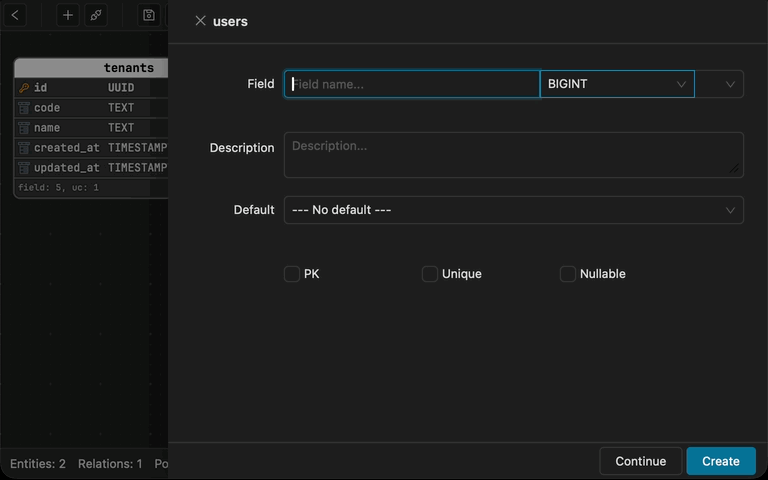Click Relations: 1 in status bar
This screenshot has width=768, height=480.
pyautogui.click(x=110, y=464)
